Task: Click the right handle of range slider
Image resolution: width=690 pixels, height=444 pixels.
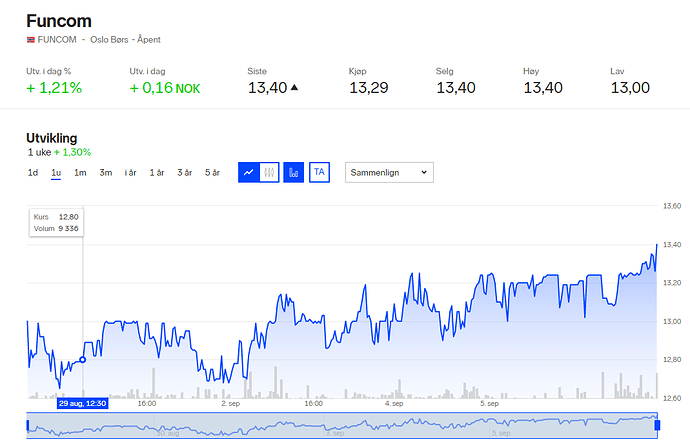Action: pos(657,425)
